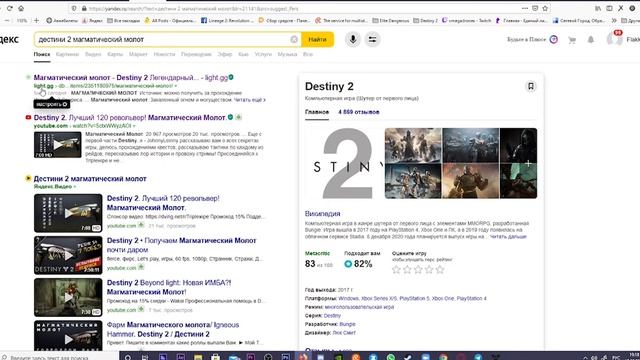Click the lock icon in address bar
Screen dimensions: 640x360
tap(84, 8)
